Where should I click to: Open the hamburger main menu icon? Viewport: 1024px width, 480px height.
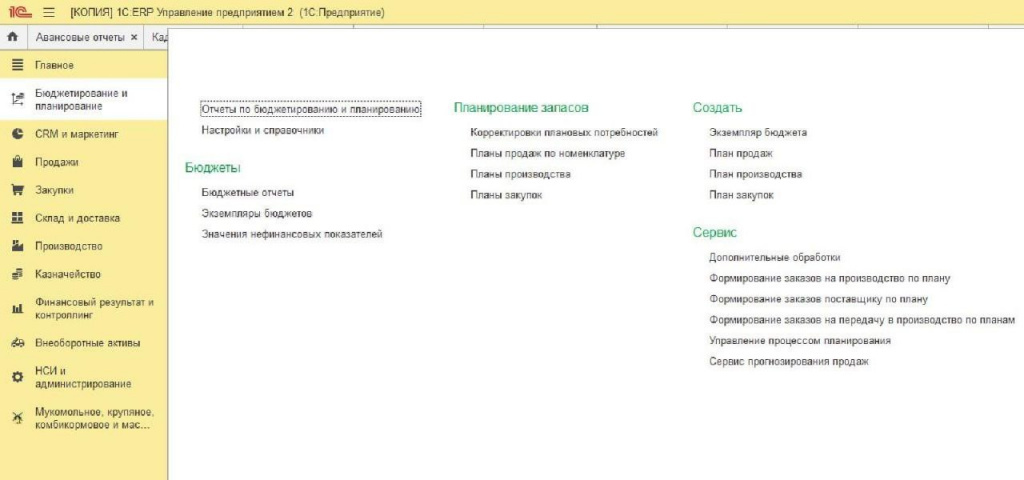(x=48, y=12)
